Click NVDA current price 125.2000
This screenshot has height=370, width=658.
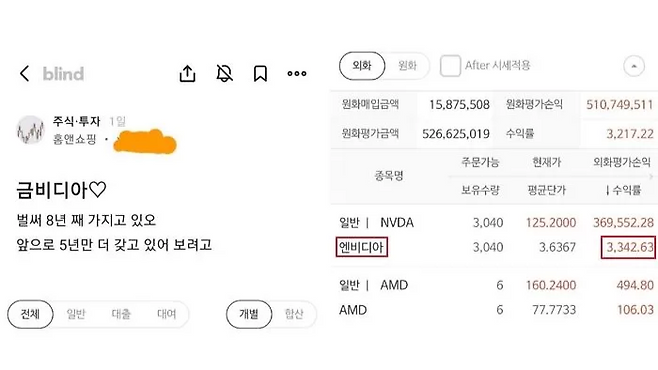[x=551, y=222]
